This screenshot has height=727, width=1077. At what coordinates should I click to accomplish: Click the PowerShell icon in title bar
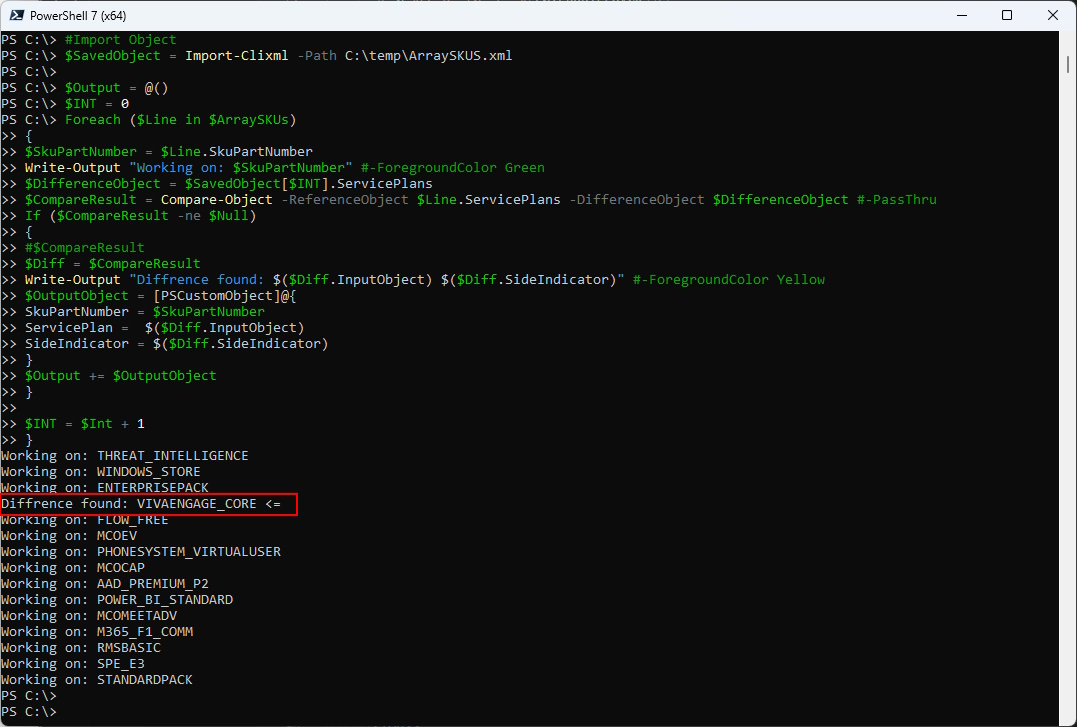tap(17, 15)
